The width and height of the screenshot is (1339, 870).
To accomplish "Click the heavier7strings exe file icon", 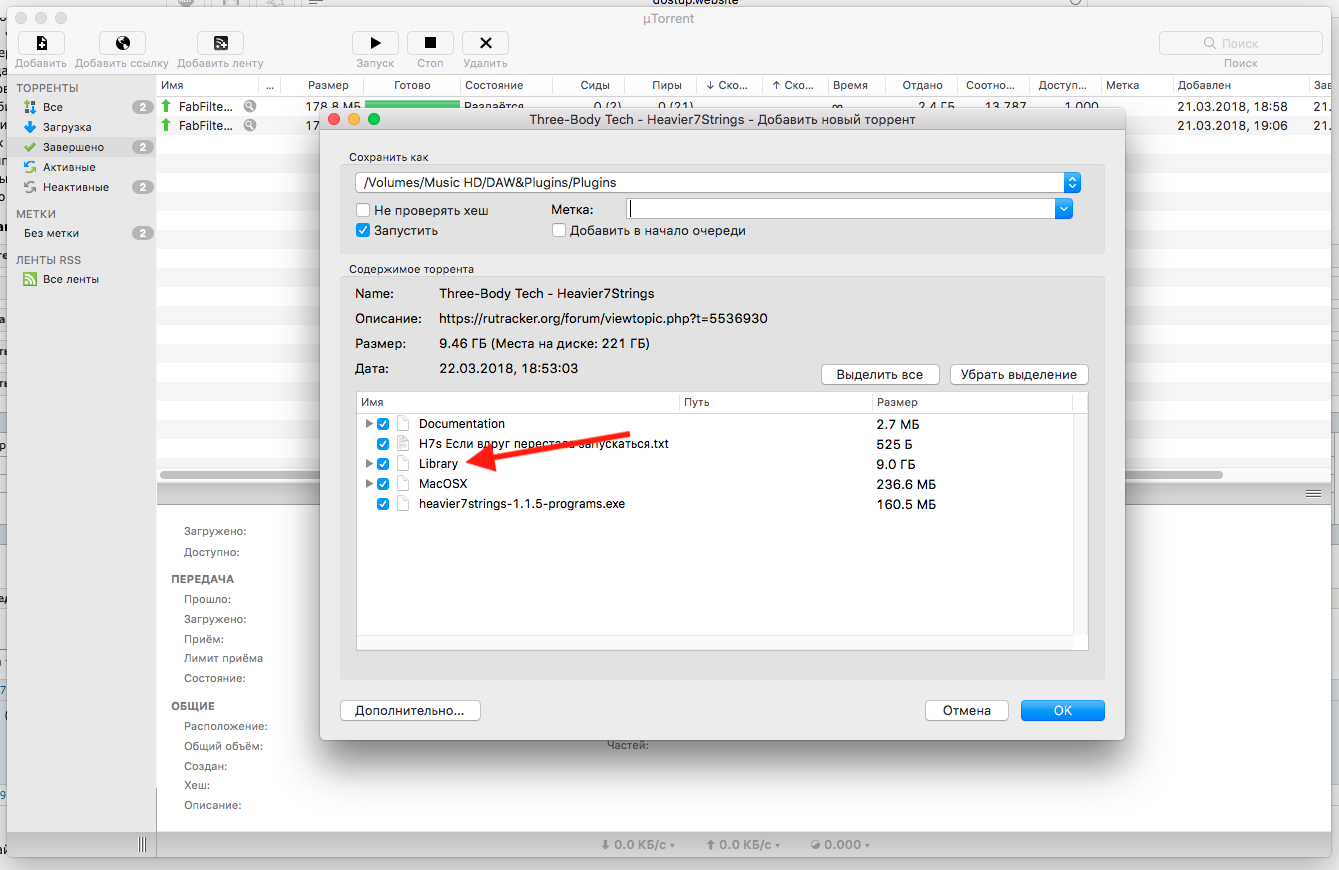I will pos(403,504).
